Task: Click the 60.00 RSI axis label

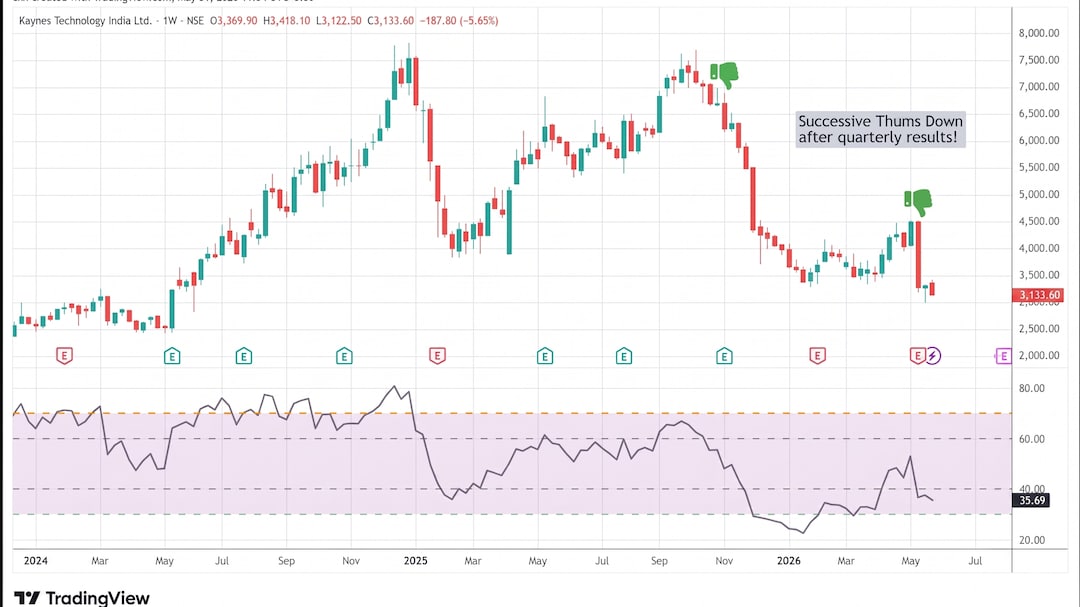Action: click(x=1032, y=439)
